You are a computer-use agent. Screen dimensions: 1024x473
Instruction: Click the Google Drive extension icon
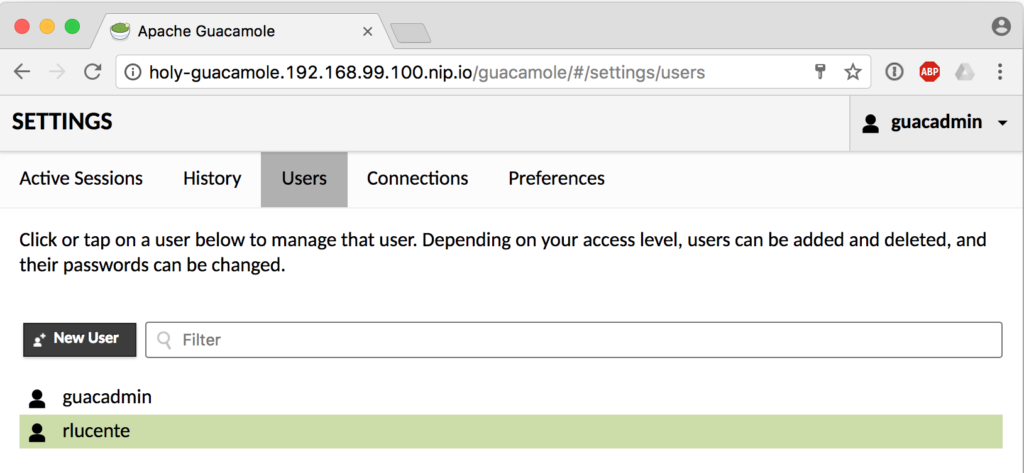click(964, 72)
